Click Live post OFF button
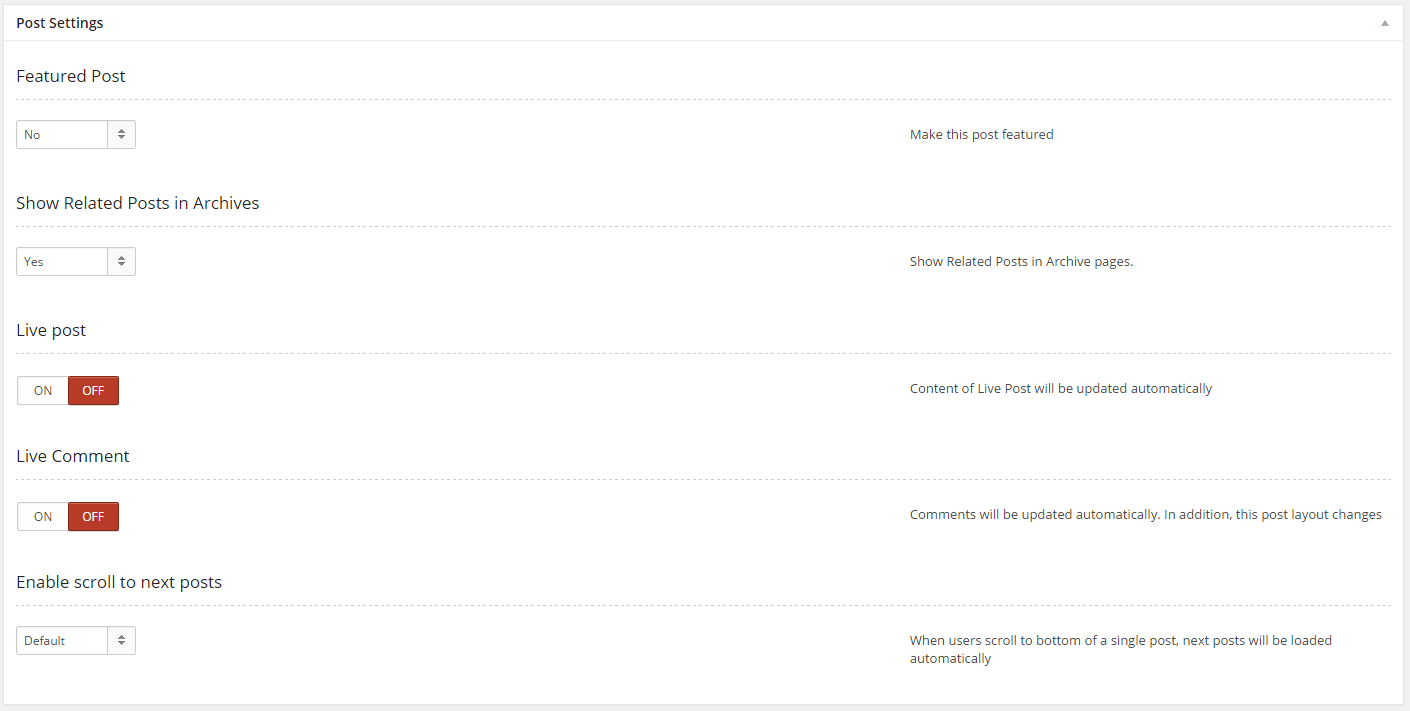Viewport: 1410px width, 711px height. (x=93, y=391)
